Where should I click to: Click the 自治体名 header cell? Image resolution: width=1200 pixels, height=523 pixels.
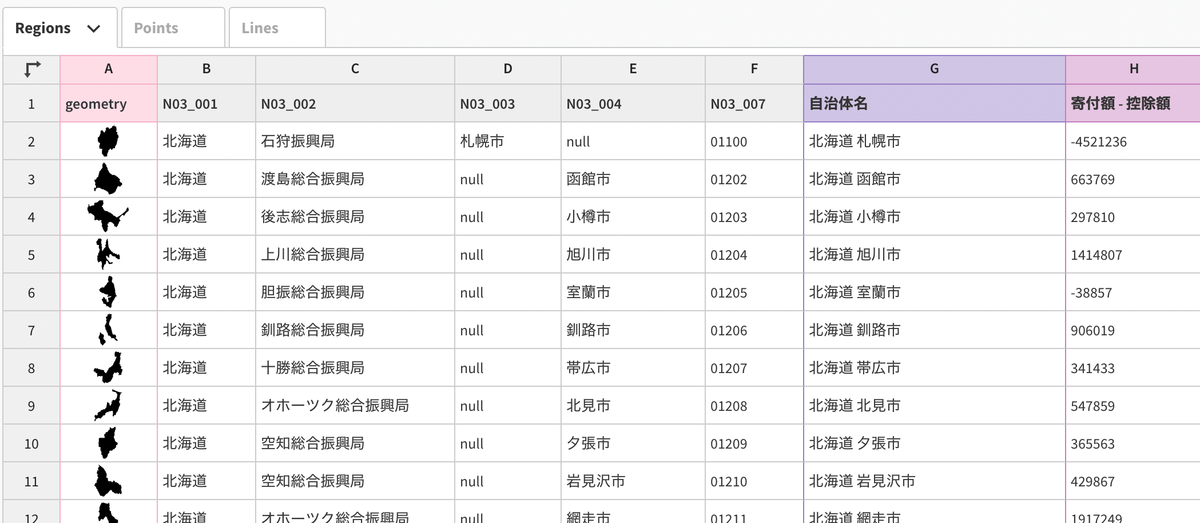934,103
